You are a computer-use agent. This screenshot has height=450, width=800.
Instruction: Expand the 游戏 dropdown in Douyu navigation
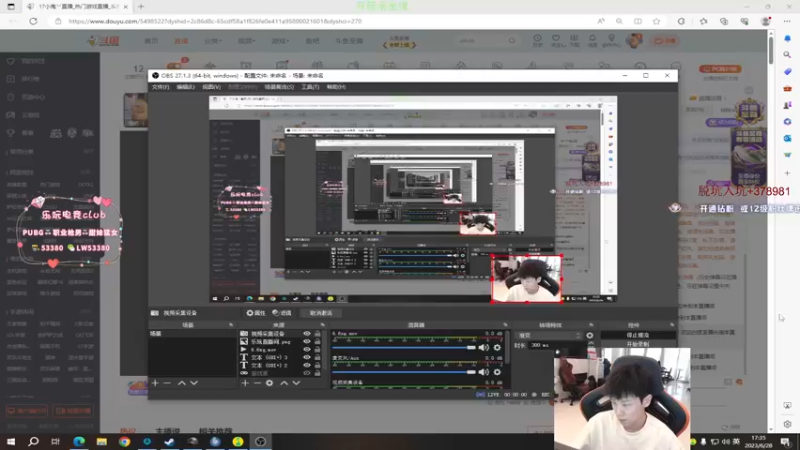(280, 41)
